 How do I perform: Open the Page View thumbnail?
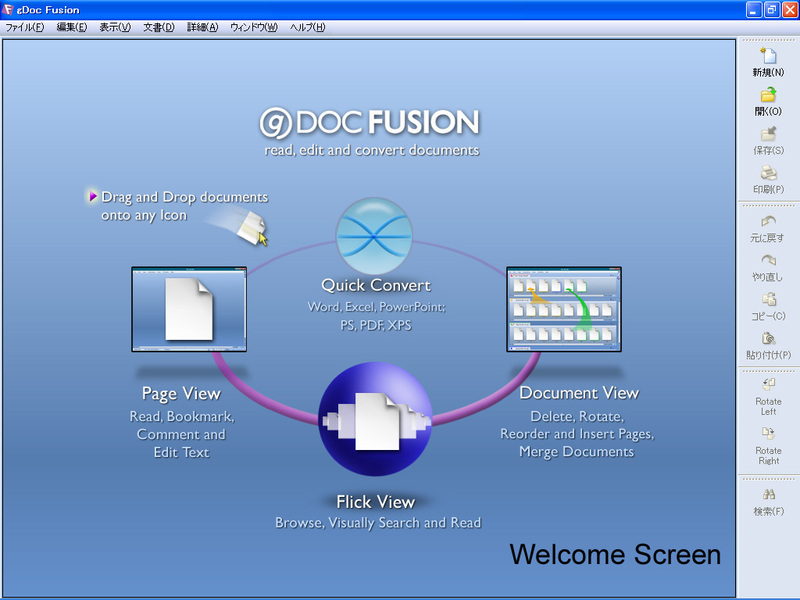[x=189, y=309]
